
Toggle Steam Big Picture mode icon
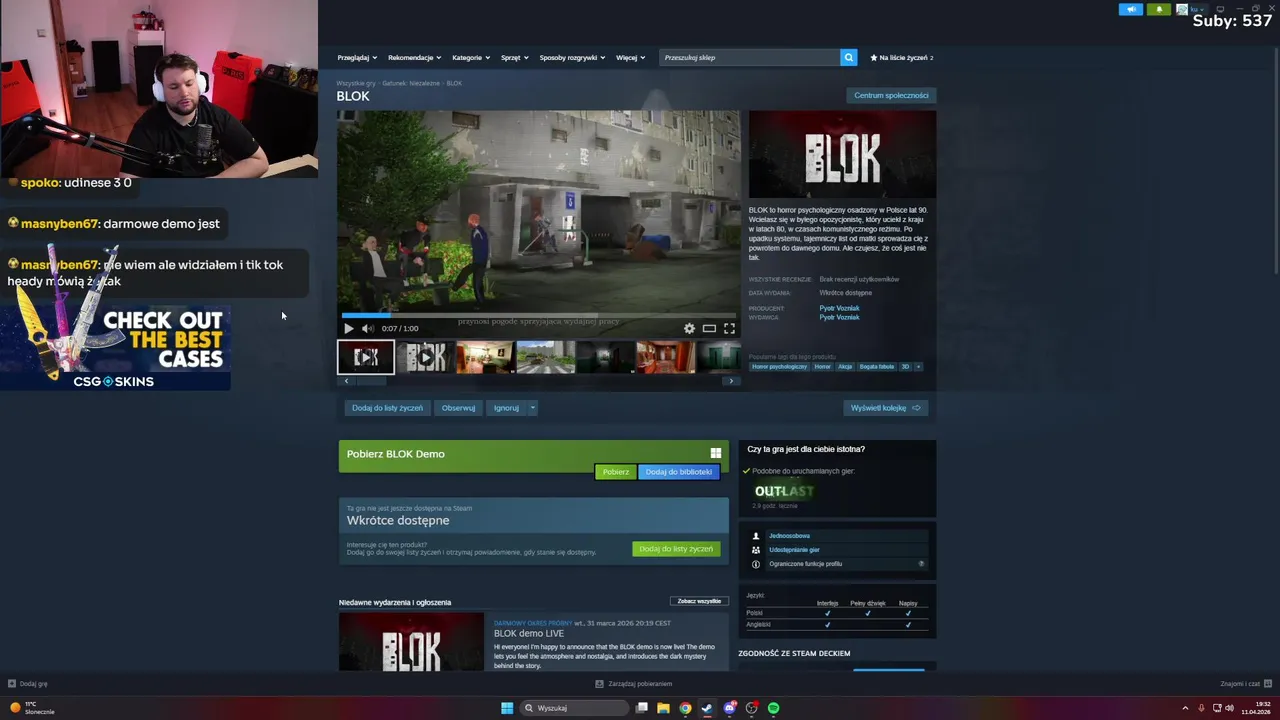coord(1220,9)
